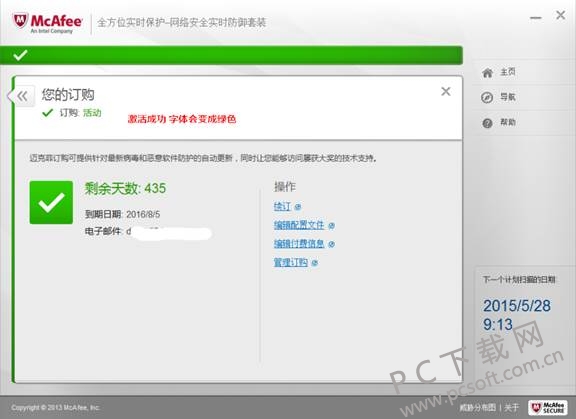The width and height of the screenshot is (576, 419).
Task: Click the 操作 heading
Action: [285, 187]
